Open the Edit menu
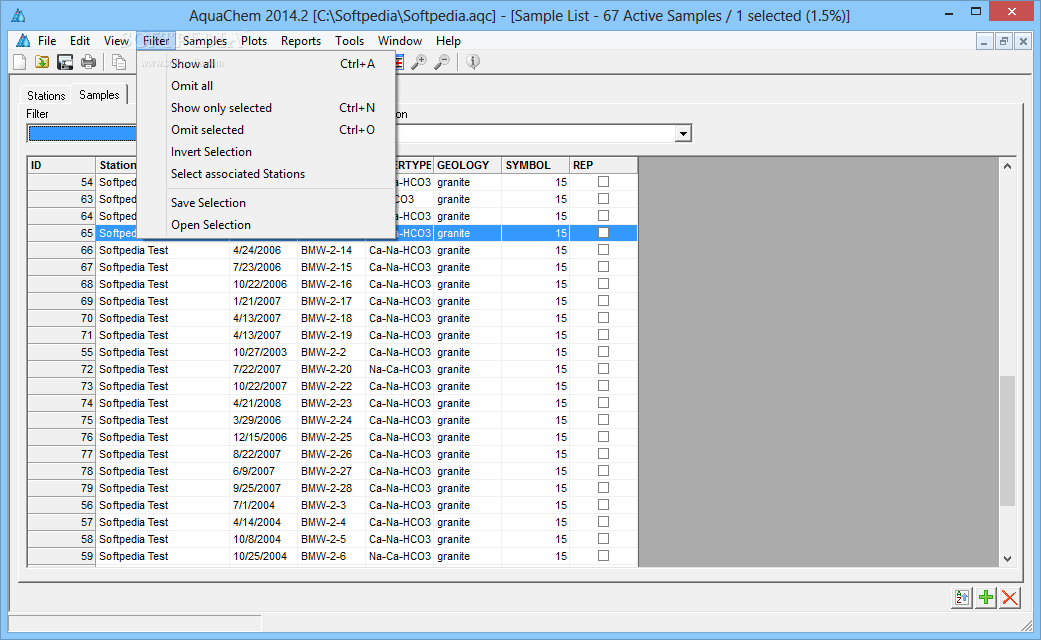1041x640 pixels. (80, 40)
